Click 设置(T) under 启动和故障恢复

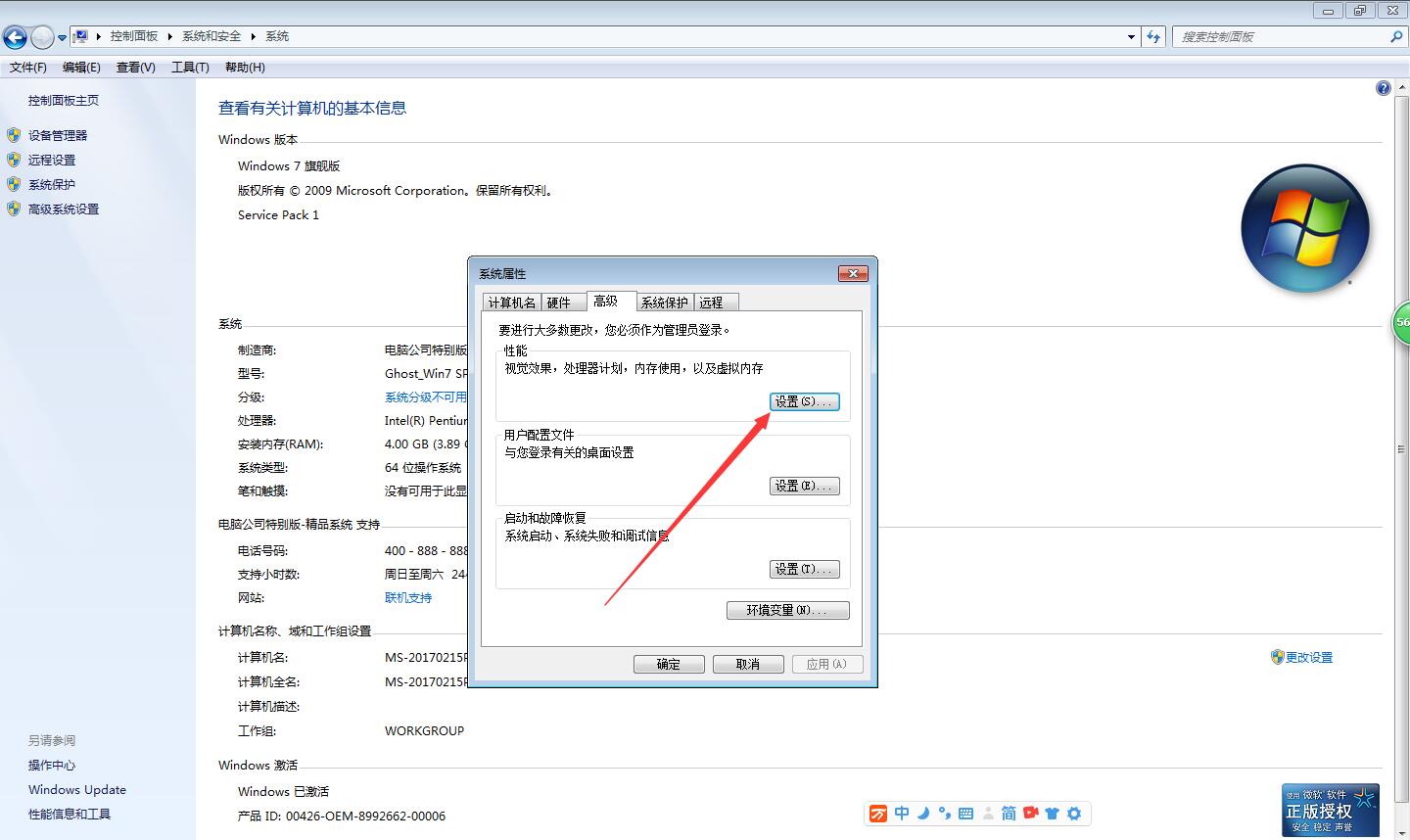[805, 570]
